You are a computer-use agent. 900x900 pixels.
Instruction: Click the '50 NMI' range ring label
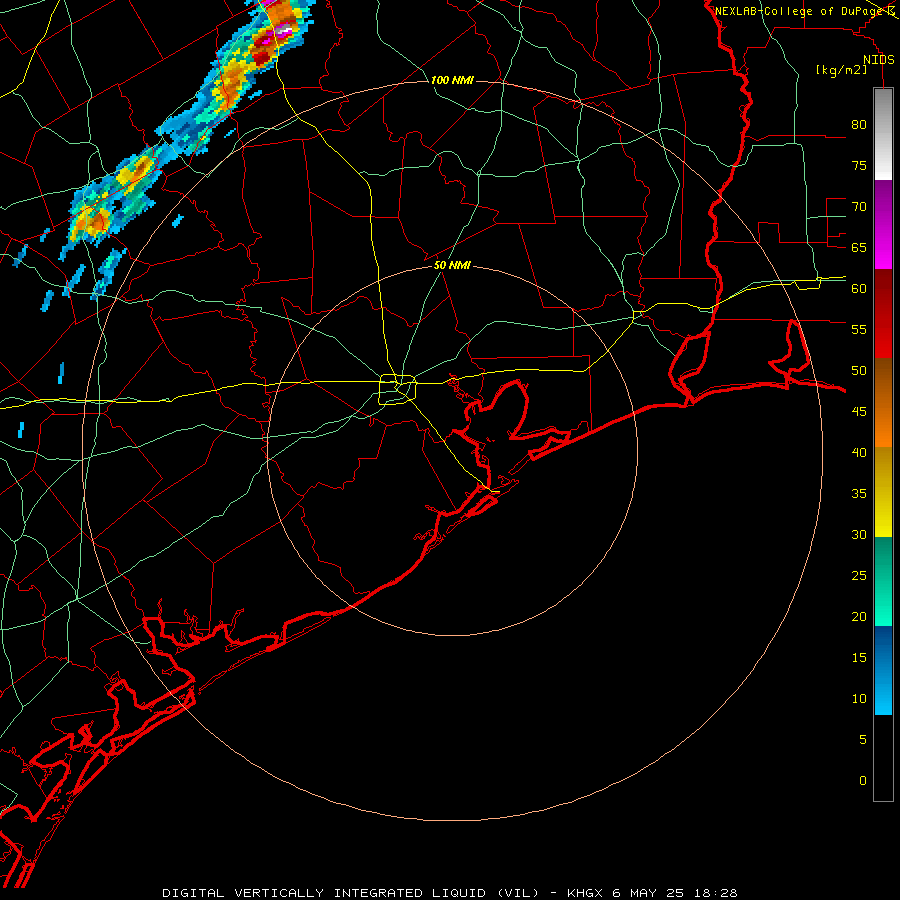(452, 265)
